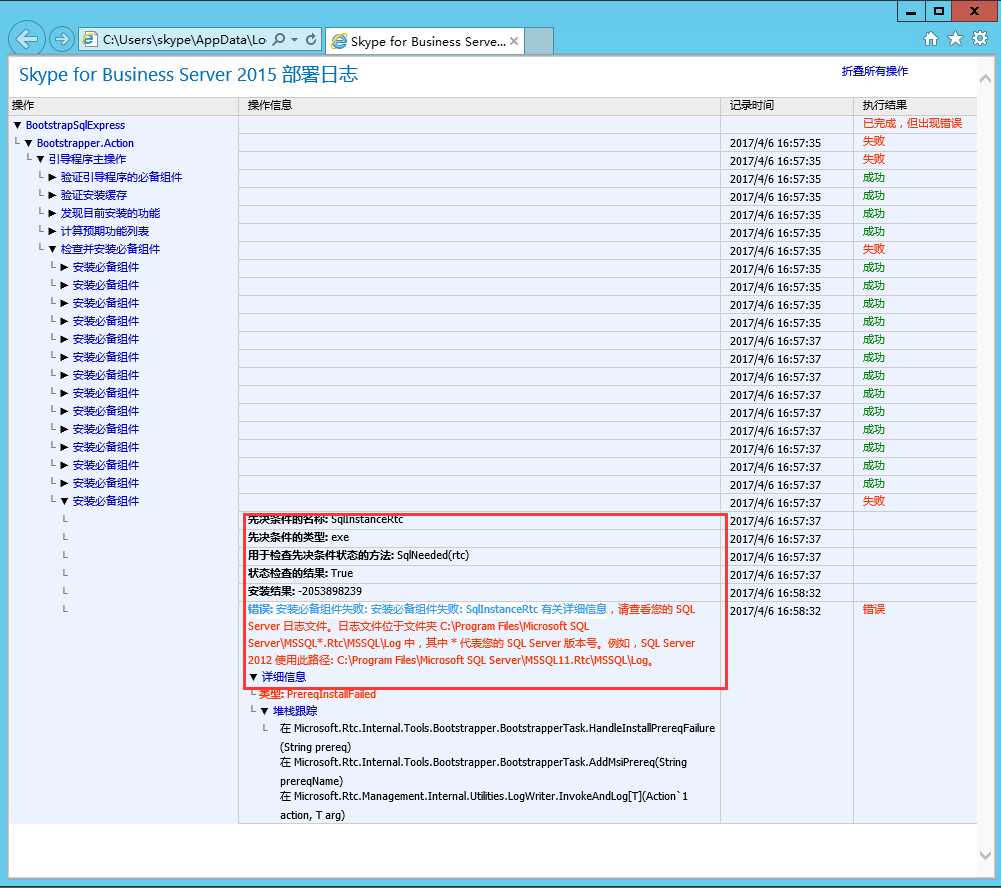Go back with the browser back arrow
This screenshot has height=888, width=1001.
coord(27,39)
